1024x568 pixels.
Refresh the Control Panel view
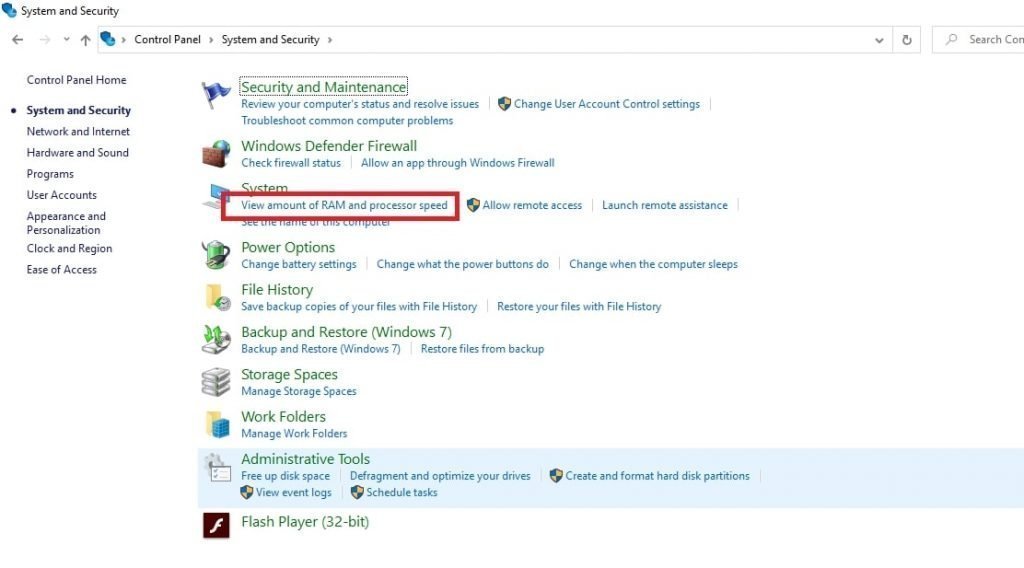click(x=907, y=40)
